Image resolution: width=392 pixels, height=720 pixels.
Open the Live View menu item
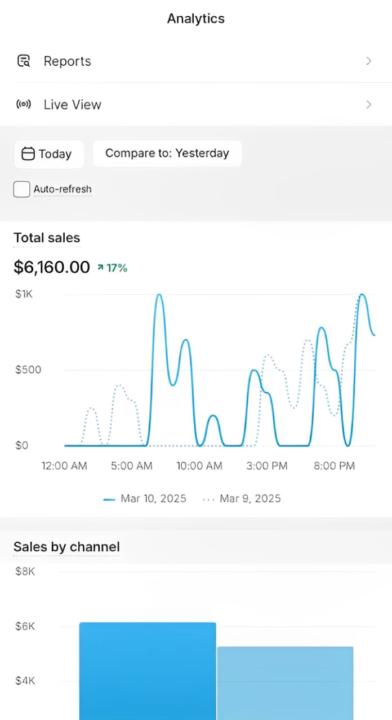[196, 105]
